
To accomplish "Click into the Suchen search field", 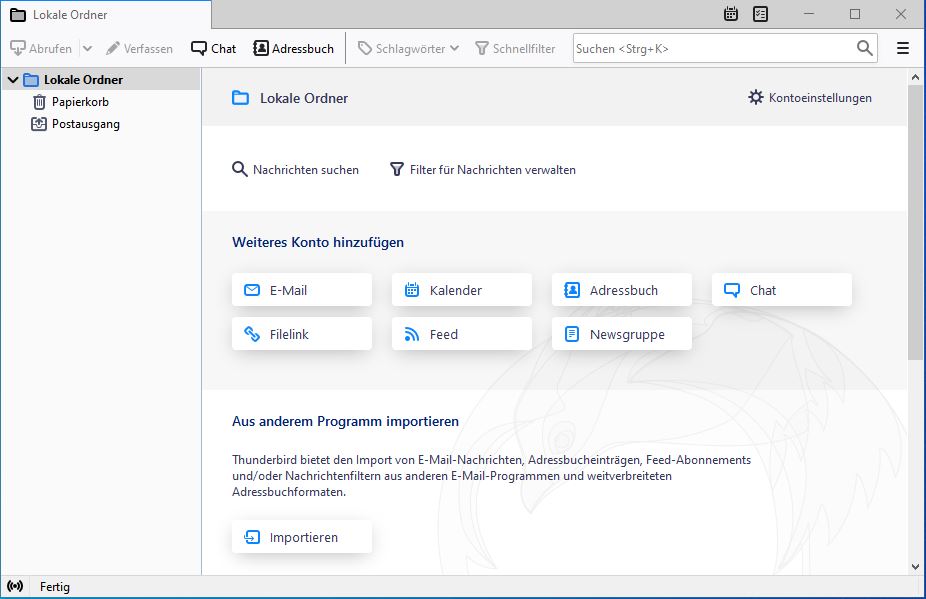I will tap(710, 48).
